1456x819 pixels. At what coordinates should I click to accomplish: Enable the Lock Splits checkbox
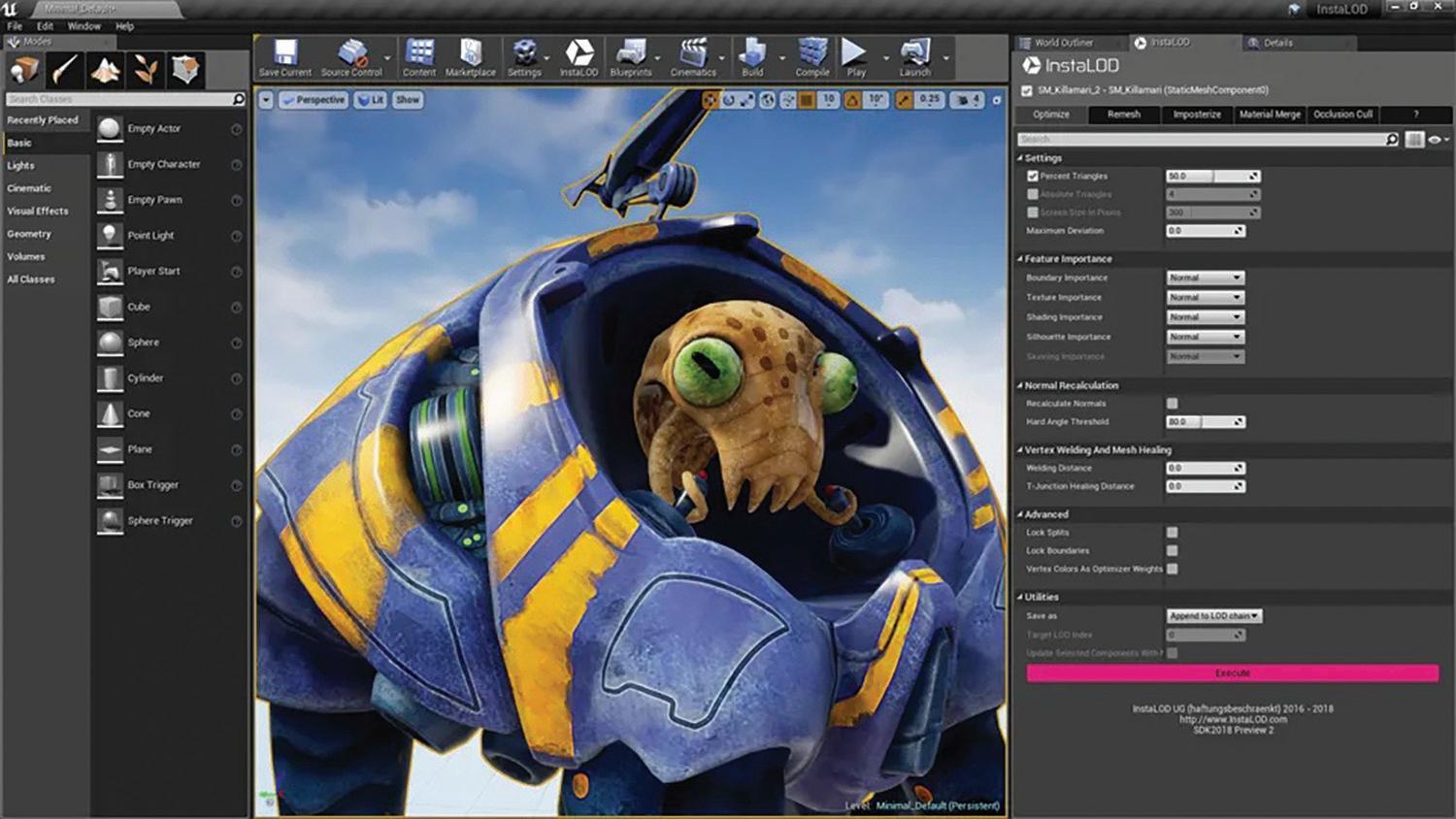(1172, 533)
